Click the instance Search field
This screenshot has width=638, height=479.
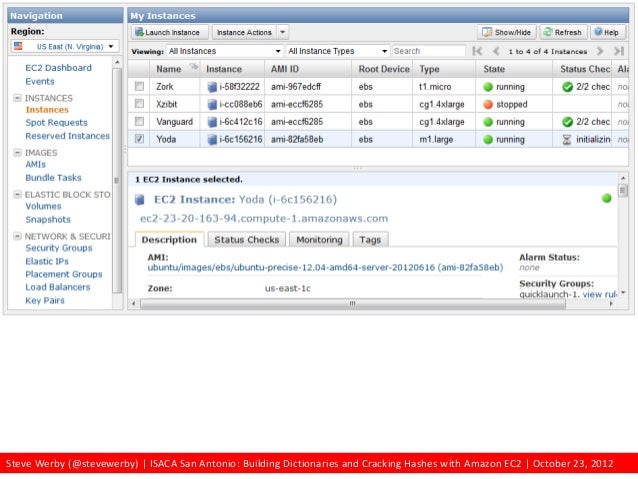(x=427, y=51)
